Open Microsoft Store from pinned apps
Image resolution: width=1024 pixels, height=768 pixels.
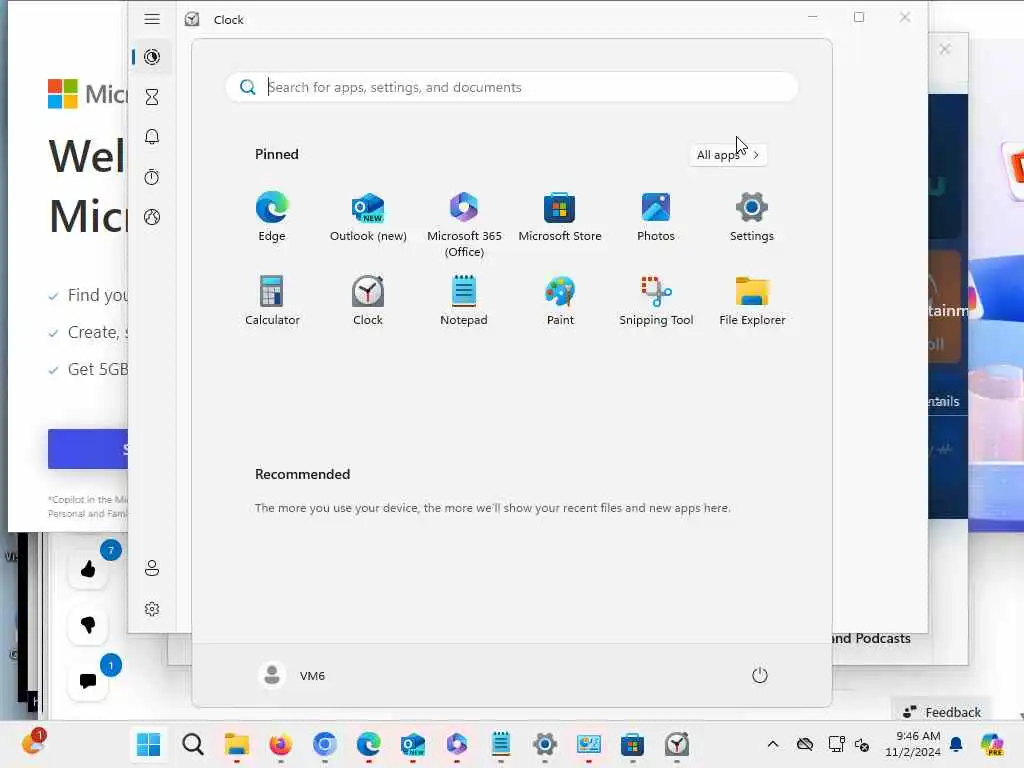560,217
